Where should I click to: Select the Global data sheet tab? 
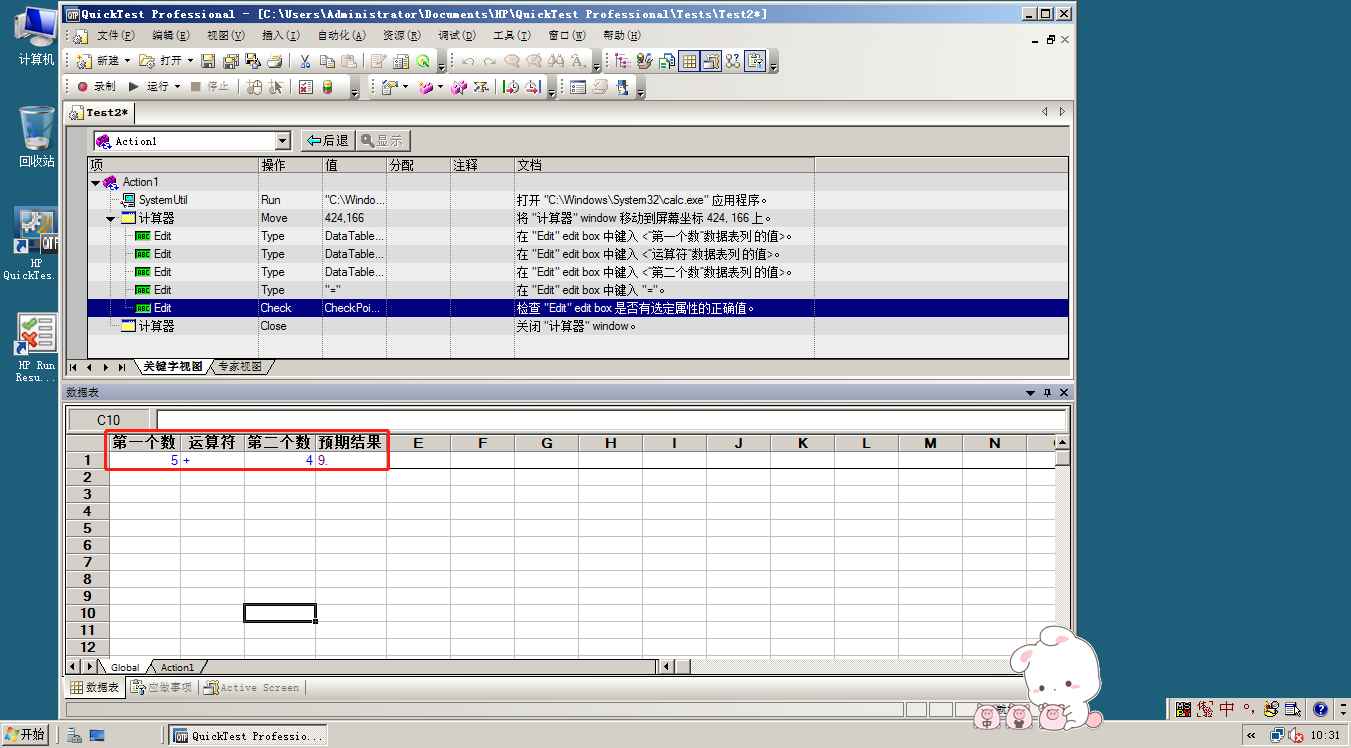125,667
